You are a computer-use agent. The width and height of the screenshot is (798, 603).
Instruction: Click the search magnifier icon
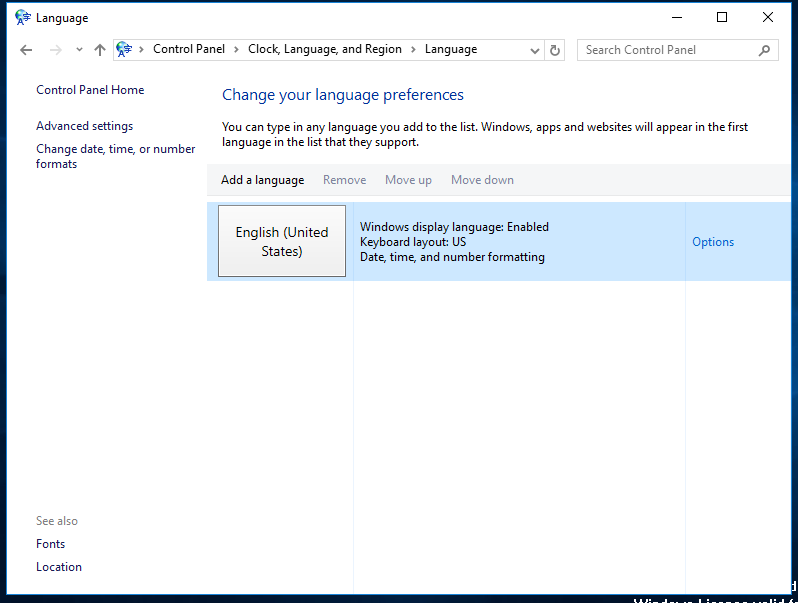pyautogui.click(x=764, y=50)
